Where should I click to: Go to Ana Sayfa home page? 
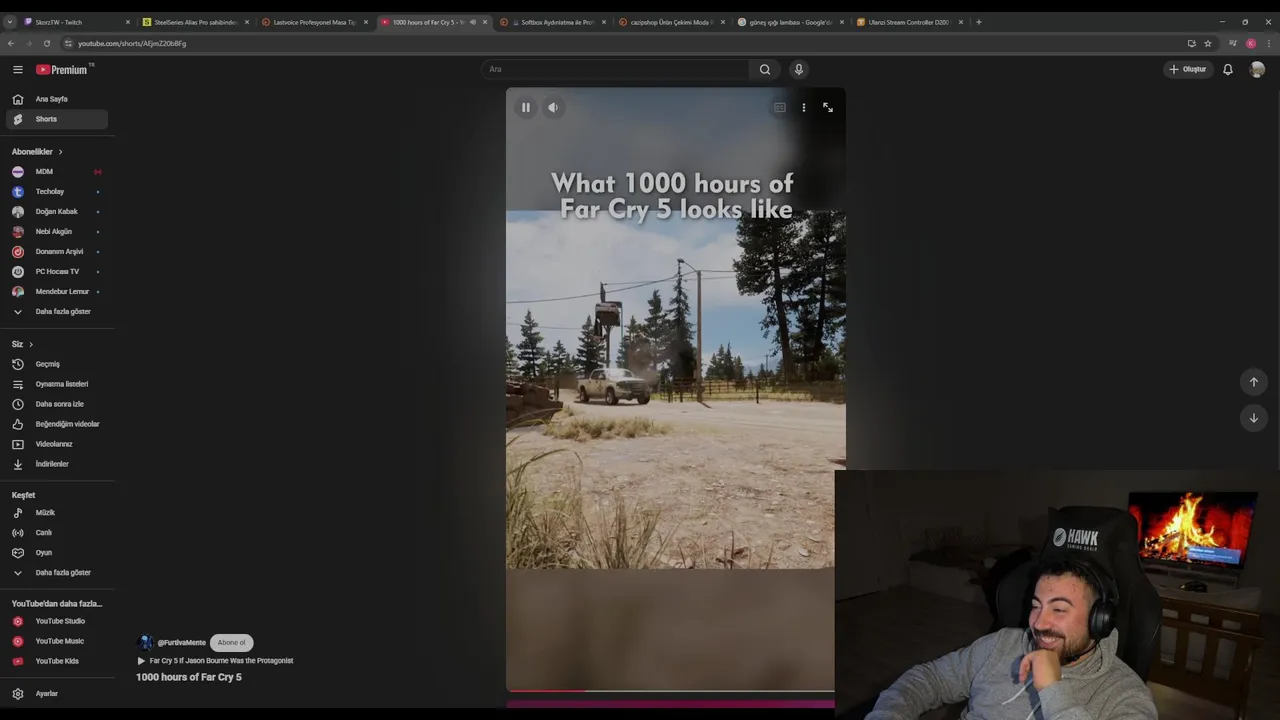coord(57,99)
